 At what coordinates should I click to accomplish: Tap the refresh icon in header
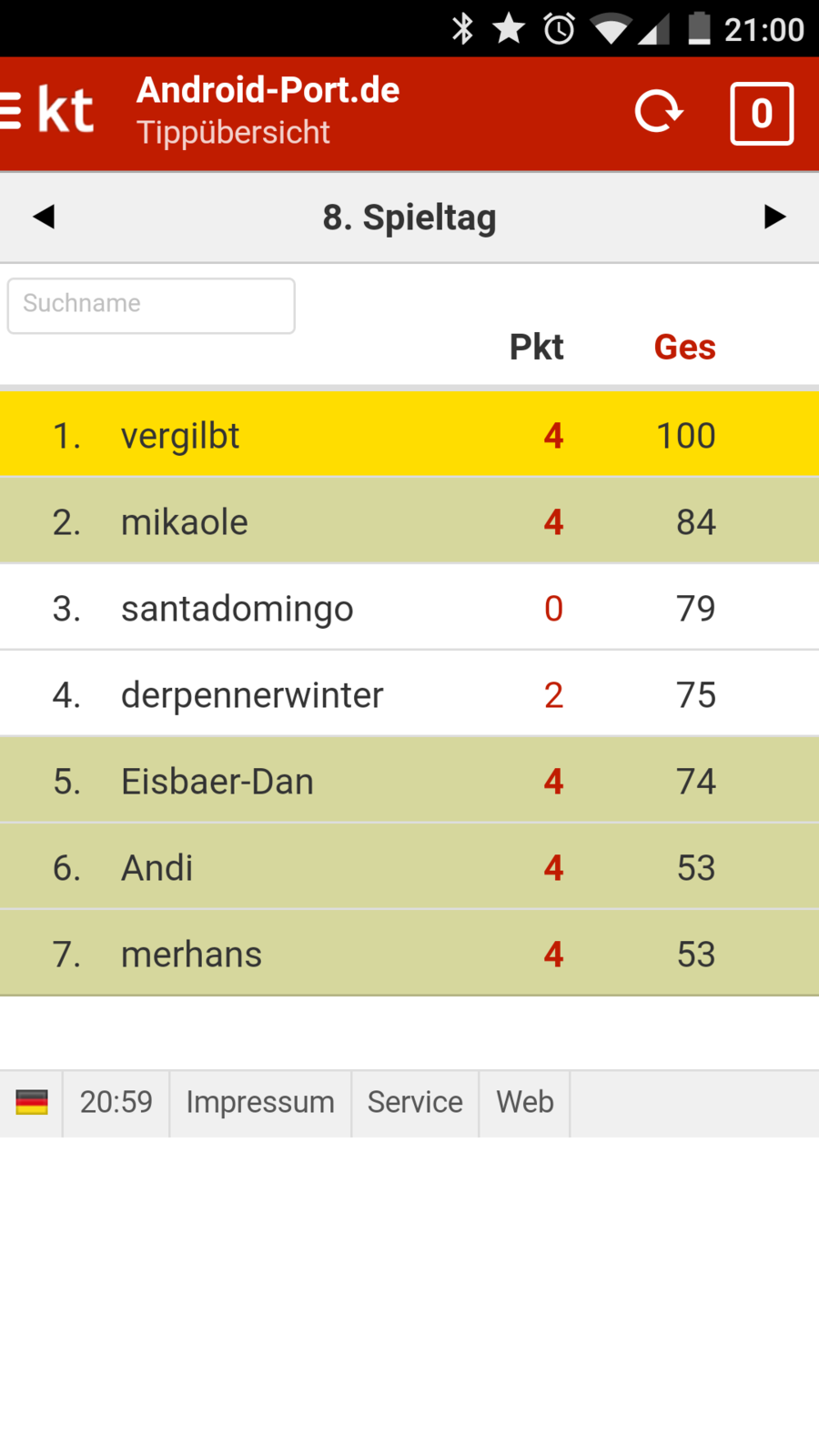pyautogui.click(x=658, y=112)
